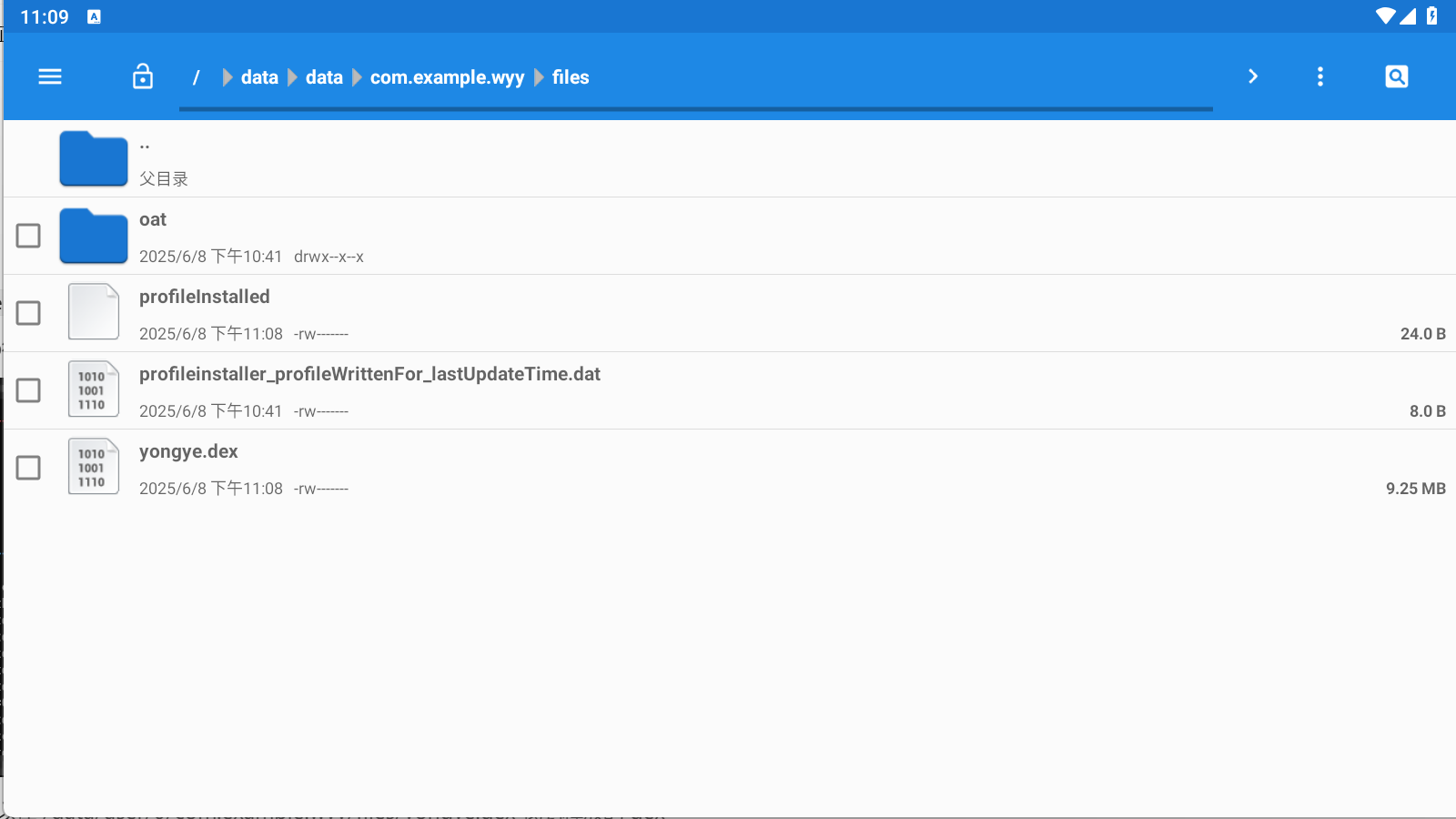Screen dimensions: 1456x819
Task: Tick the yongye.dex checkbox
Action: click(x=28, y=468)
